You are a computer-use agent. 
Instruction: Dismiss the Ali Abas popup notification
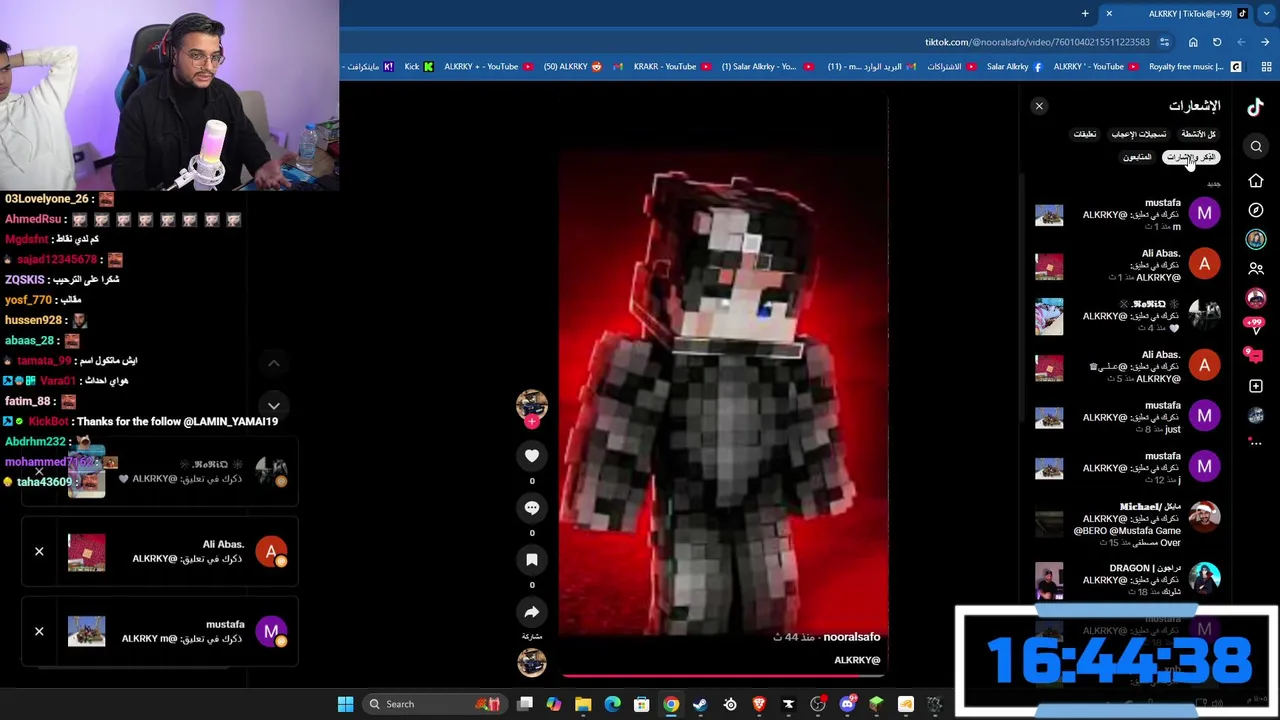[39, 552]
